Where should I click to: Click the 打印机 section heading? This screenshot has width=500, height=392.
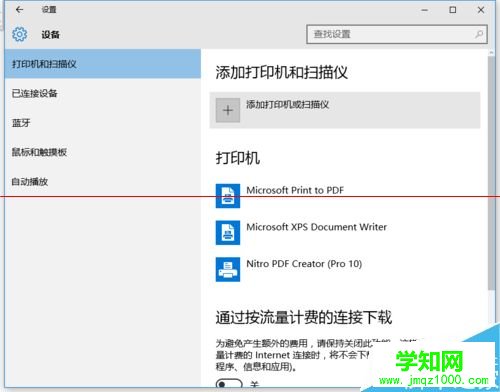pos(238,158)
